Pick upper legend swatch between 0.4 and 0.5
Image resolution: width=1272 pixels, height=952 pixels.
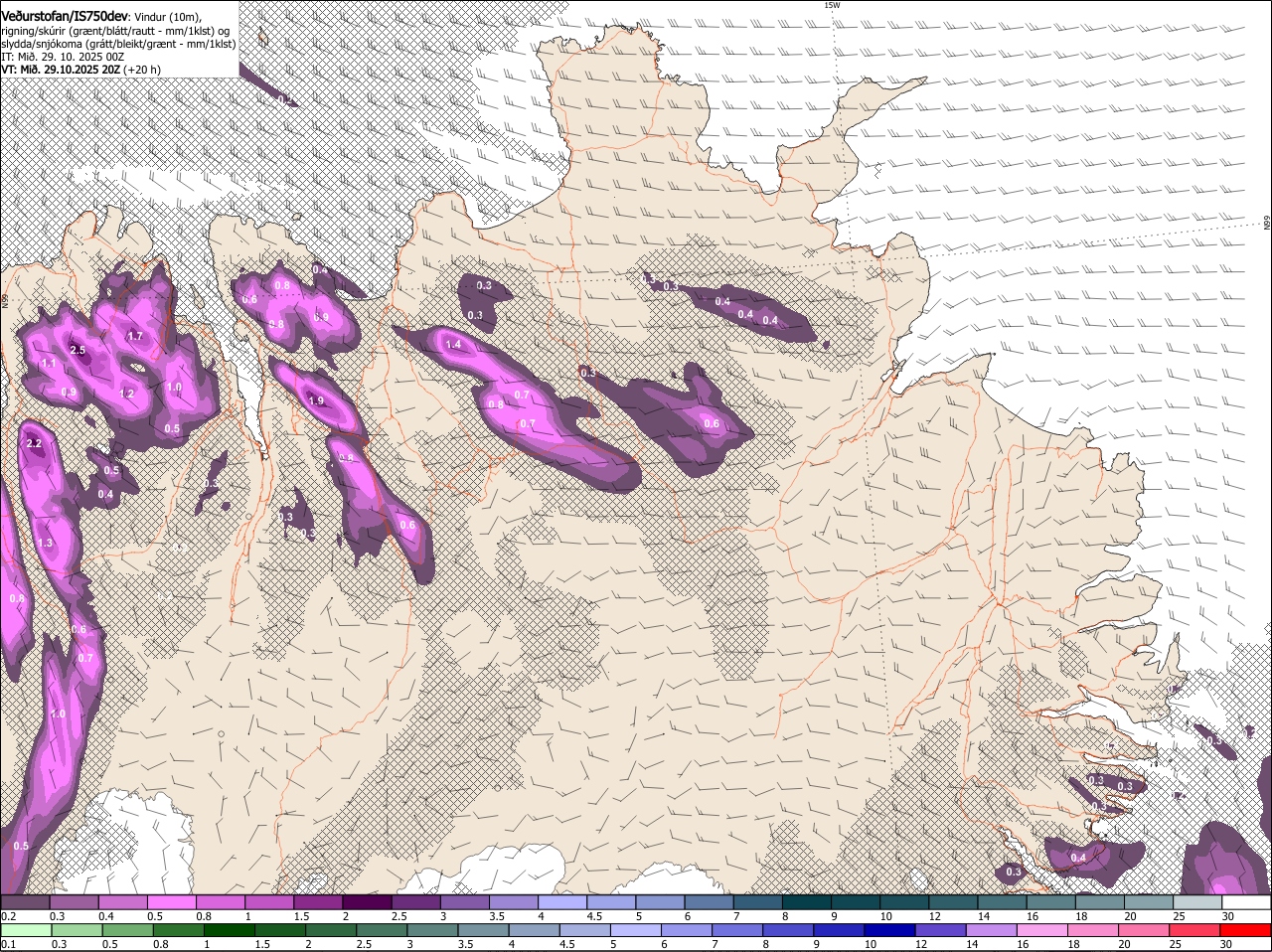[122, 902]
